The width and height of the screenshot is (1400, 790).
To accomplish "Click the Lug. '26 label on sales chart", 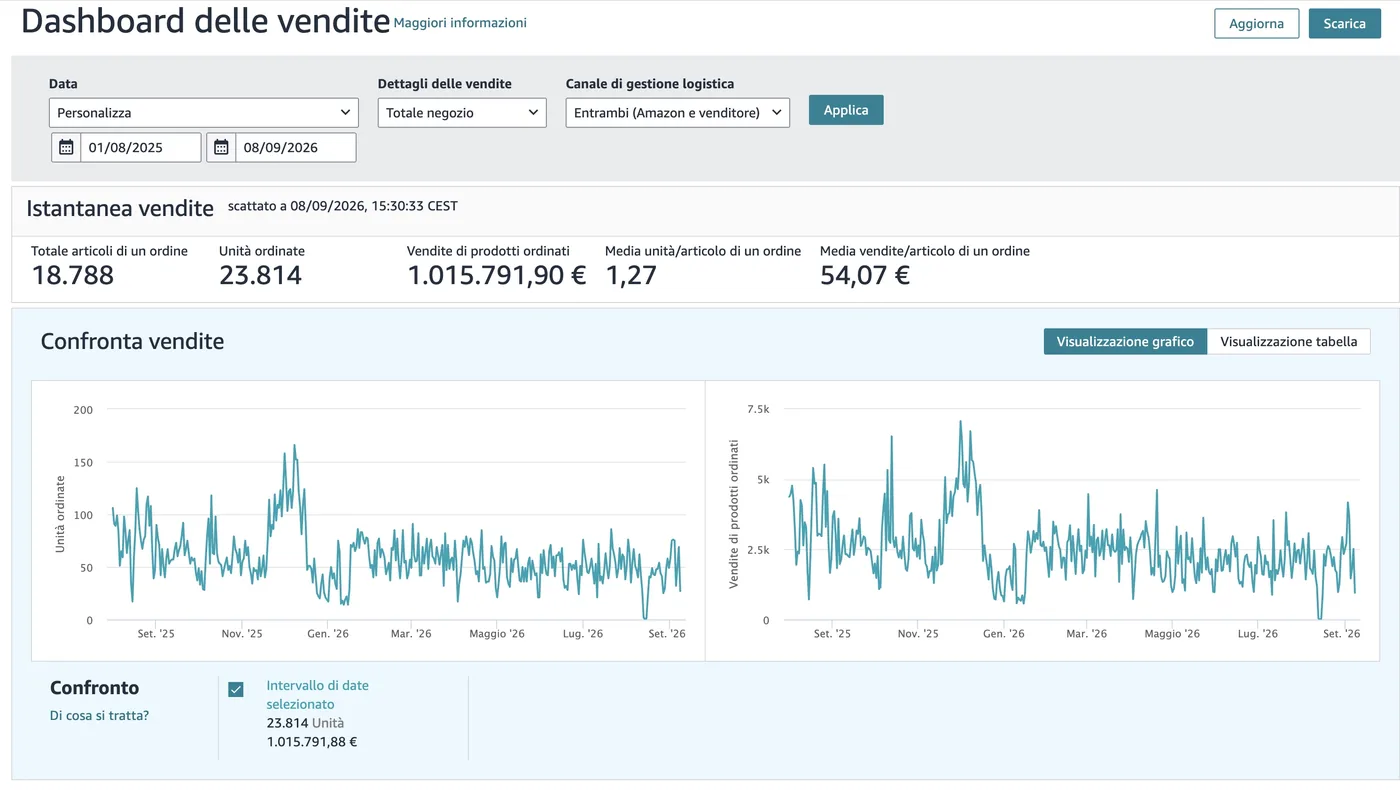I will click(1258, 634).
